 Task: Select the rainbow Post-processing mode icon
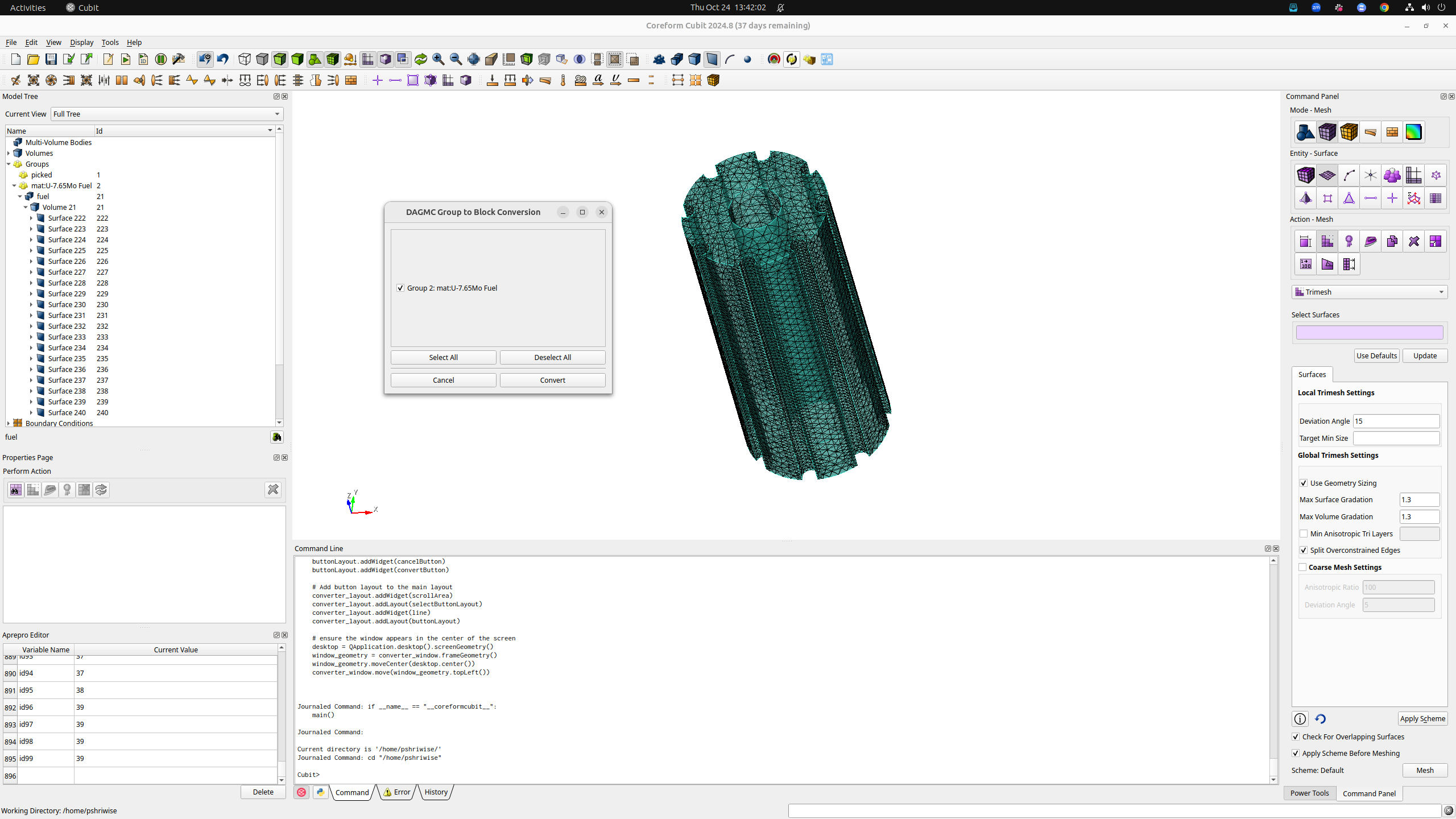click(1413, 132)
